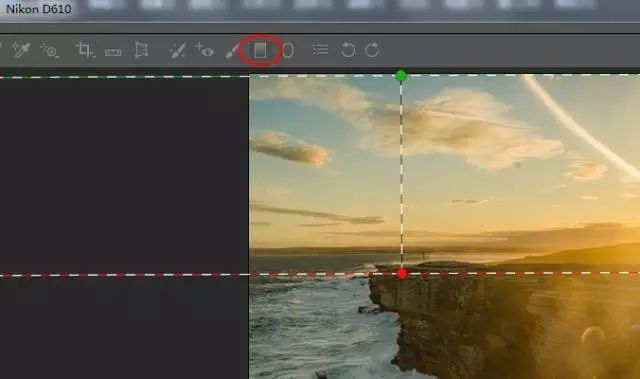The image size is (640, 379).
Task: Click the green gradient start handle
Action: (x=401, y=75)
